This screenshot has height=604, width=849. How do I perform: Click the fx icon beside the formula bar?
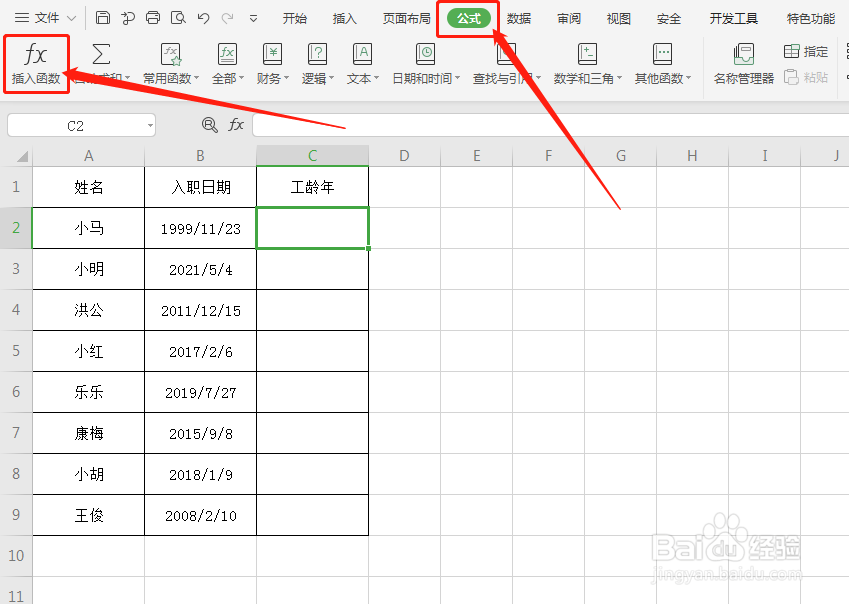(235, 125)
